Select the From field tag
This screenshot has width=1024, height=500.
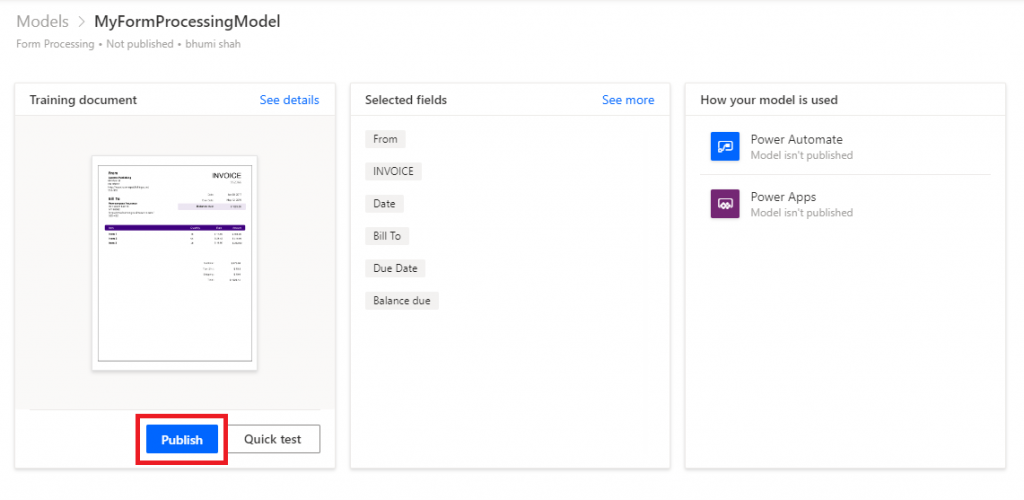[x=385, y=139]
